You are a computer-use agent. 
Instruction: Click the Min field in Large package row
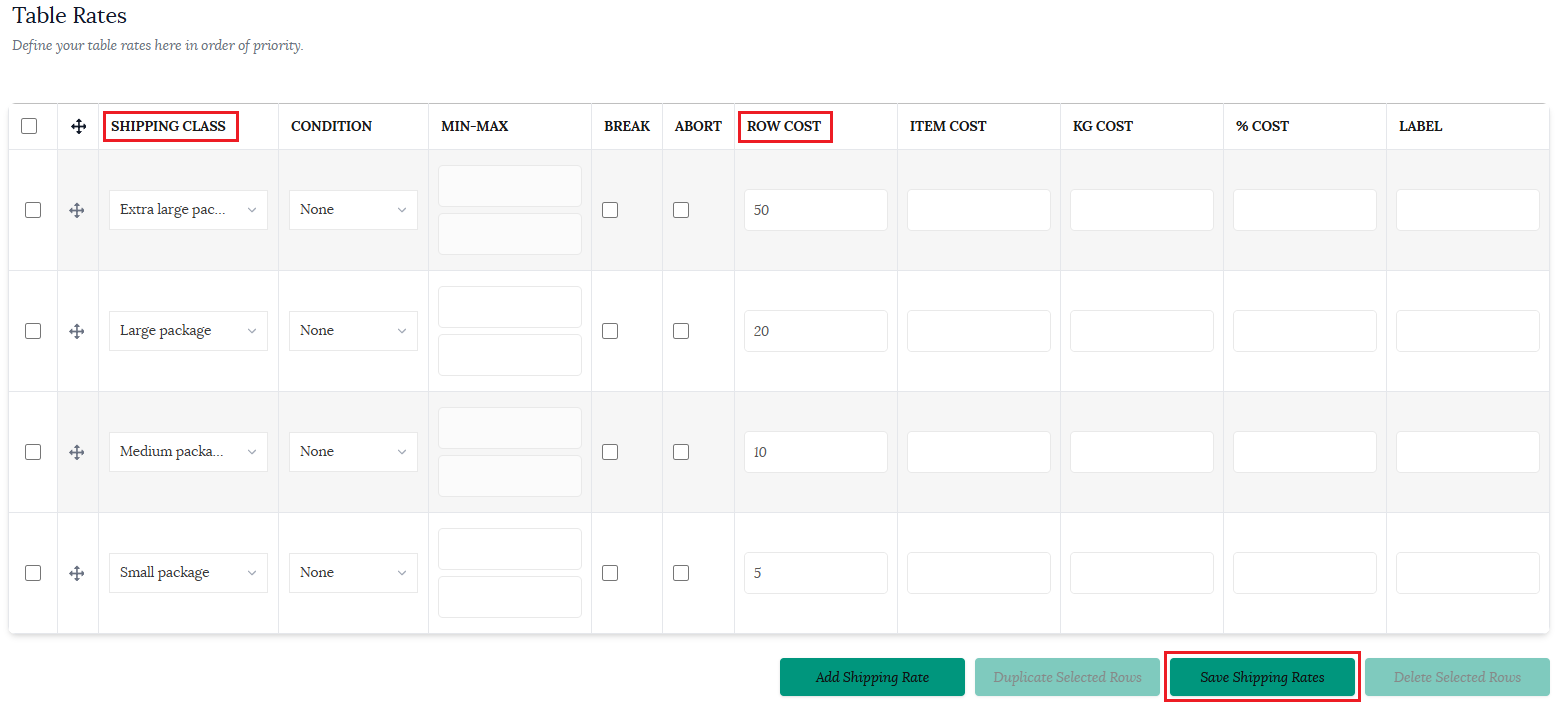(x=510, y=307)
